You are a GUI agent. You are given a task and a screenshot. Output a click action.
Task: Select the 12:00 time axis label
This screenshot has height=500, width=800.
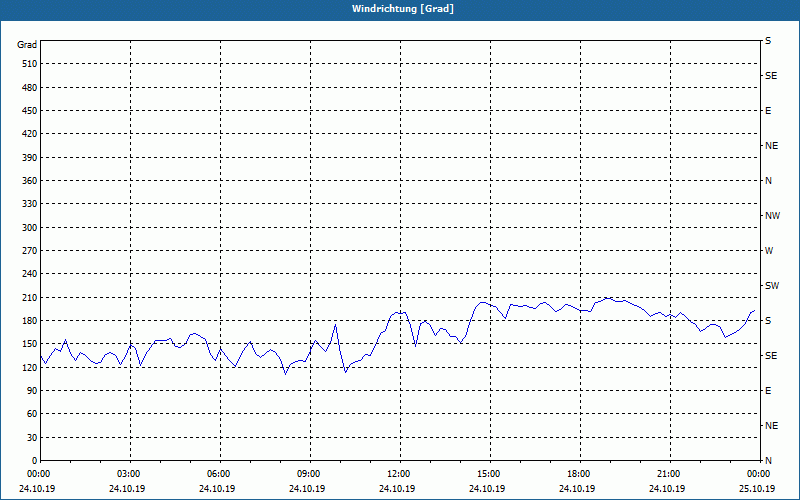click(400, 474)
